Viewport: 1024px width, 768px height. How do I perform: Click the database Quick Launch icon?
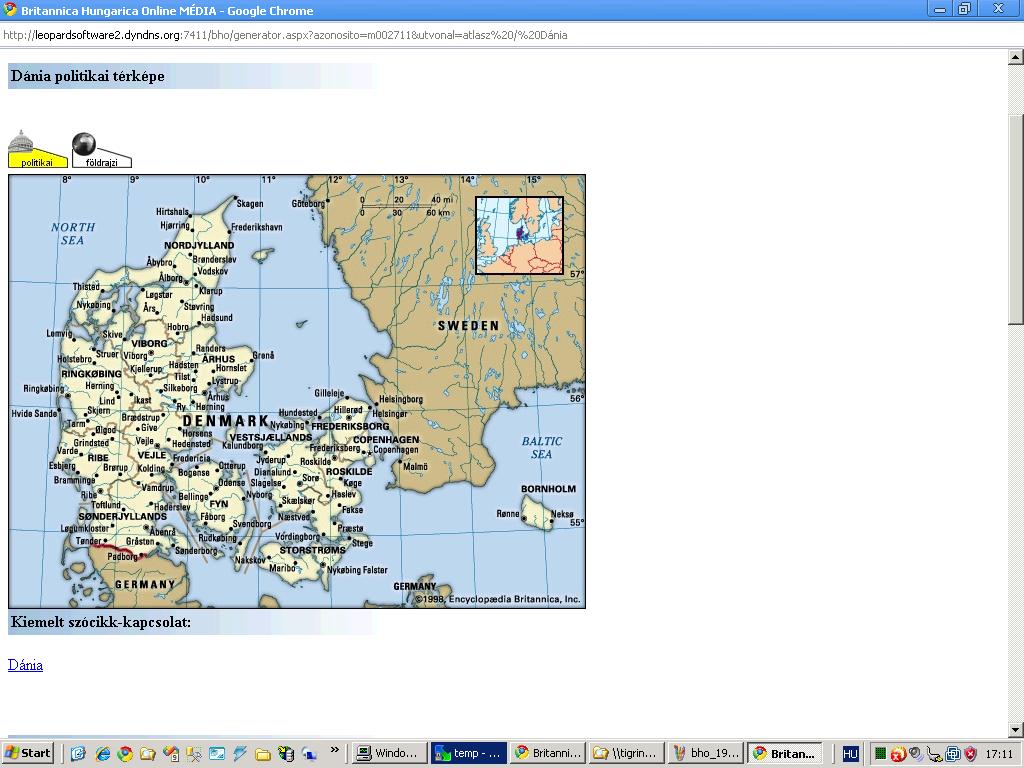pos(285,754)
